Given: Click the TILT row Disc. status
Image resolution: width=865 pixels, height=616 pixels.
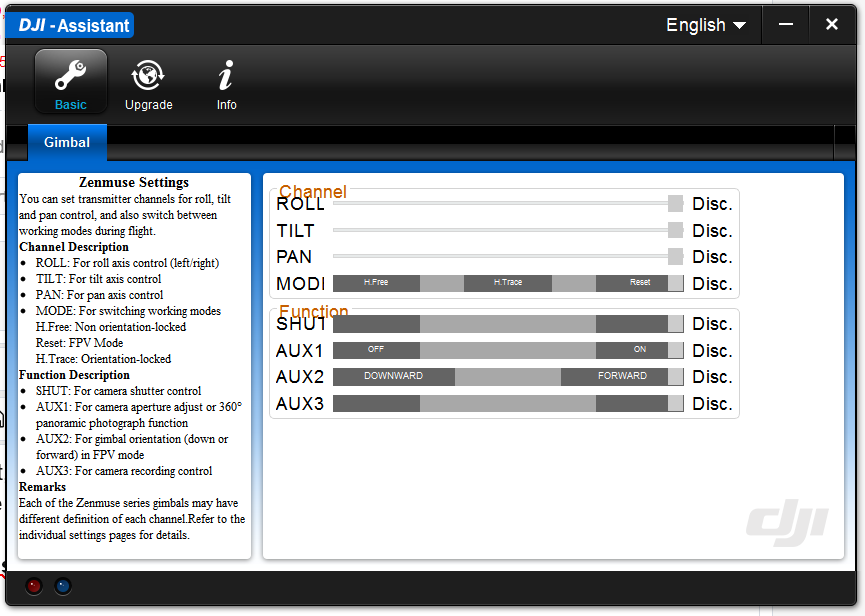Looking at the screenshot, I should tap(712, 231).
